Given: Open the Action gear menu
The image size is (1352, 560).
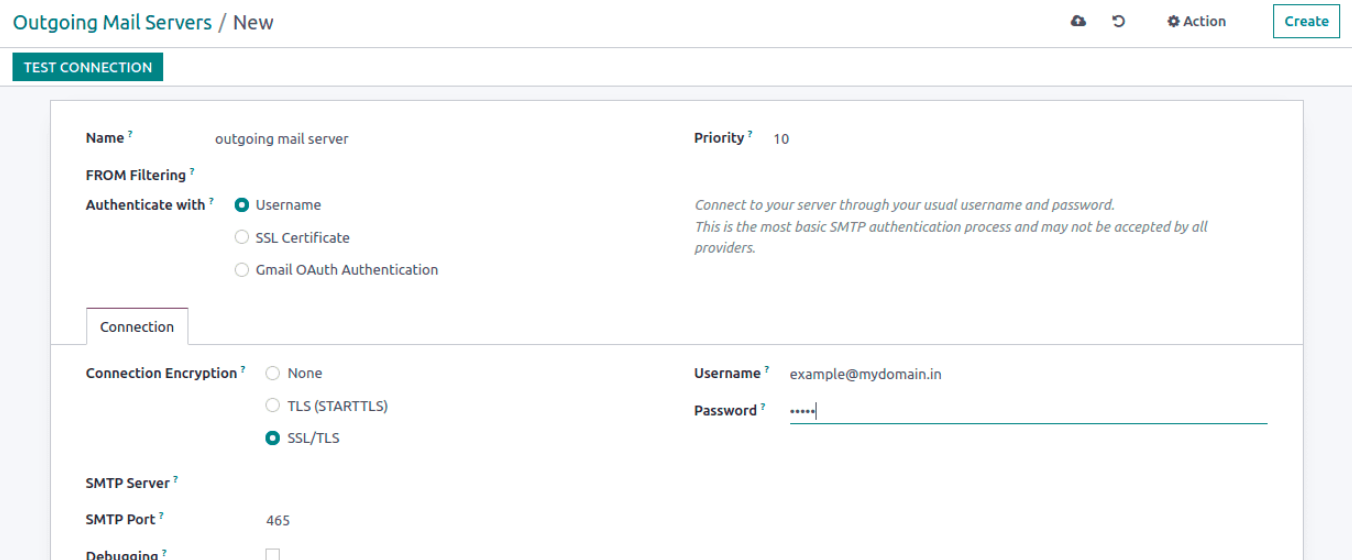Looking at the screenshot, I should [x=1196, y=21].
